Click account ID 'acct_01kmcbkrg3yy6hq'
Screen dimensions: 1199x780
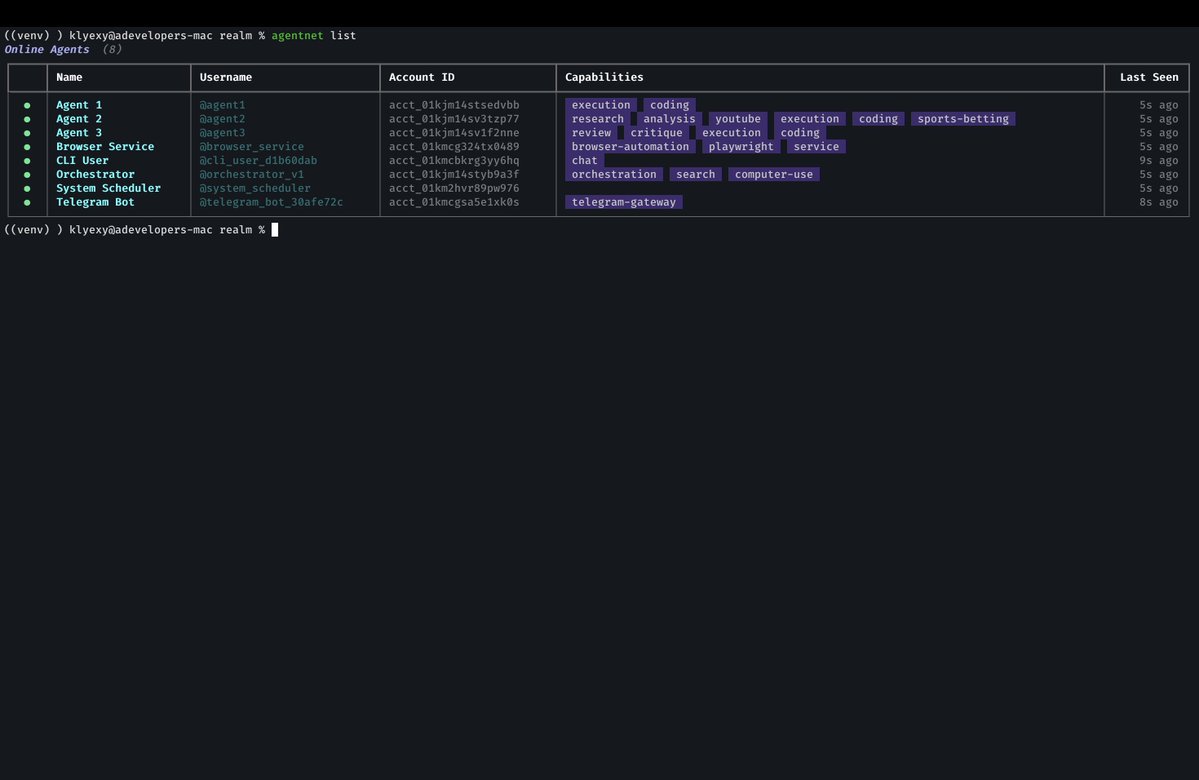click(454, 160)
